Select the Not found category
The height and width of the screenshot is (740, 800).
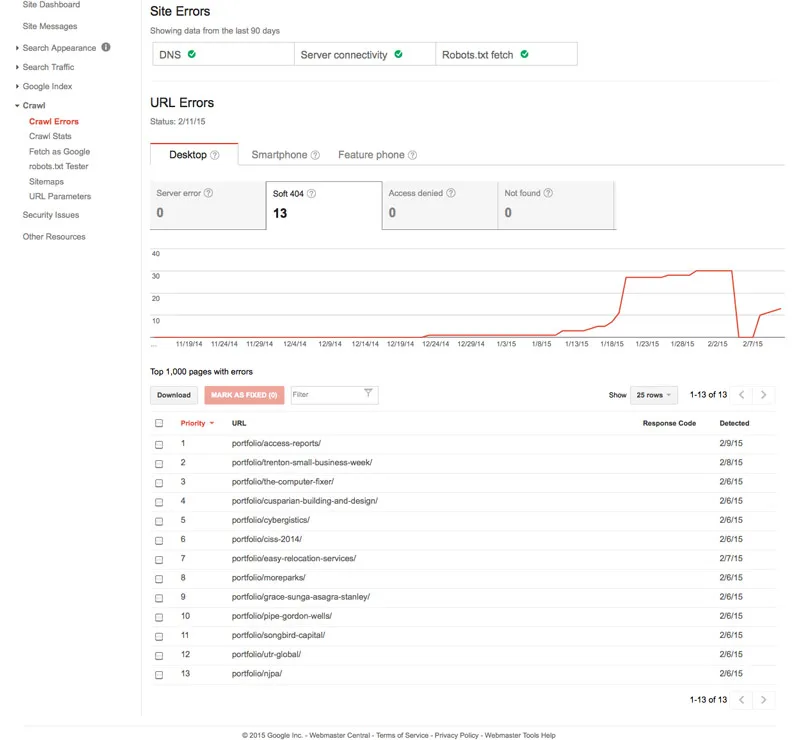point(556,205)
